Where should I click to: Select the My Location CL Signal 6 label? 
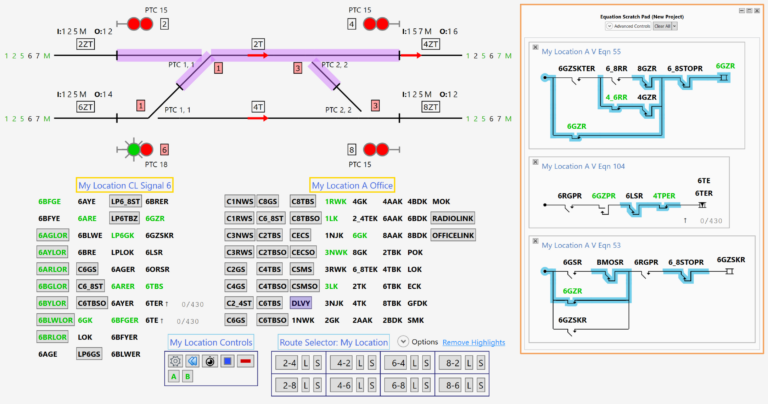124,186
